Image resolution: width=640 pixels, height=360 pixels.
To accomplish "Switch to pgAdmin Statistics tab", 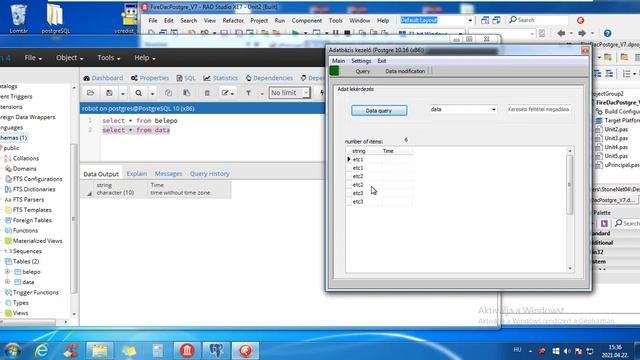I will 220,78.
